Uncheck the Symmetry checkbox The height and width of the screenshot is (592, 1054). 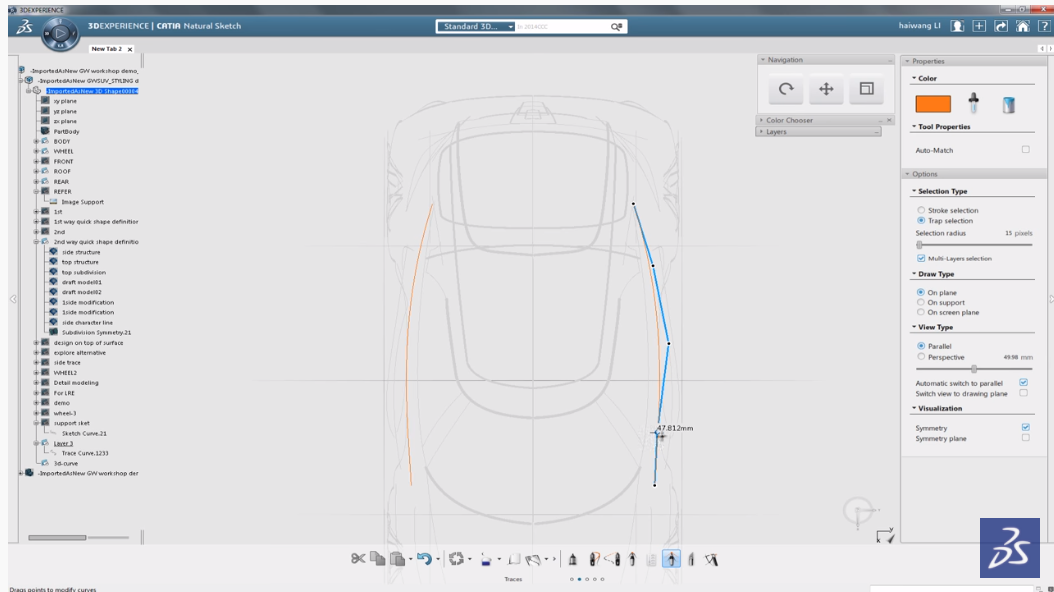1025,428
